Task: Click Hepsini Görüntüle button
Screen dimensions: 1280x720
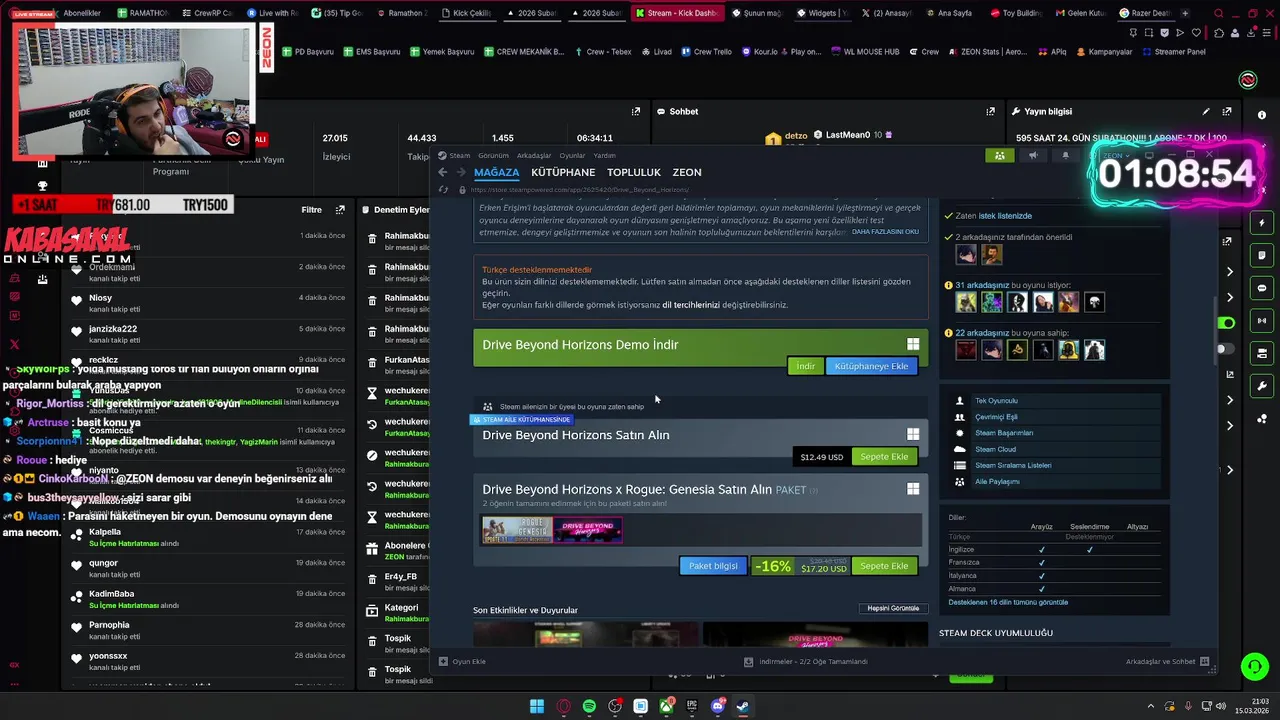Action: [893, 608]
